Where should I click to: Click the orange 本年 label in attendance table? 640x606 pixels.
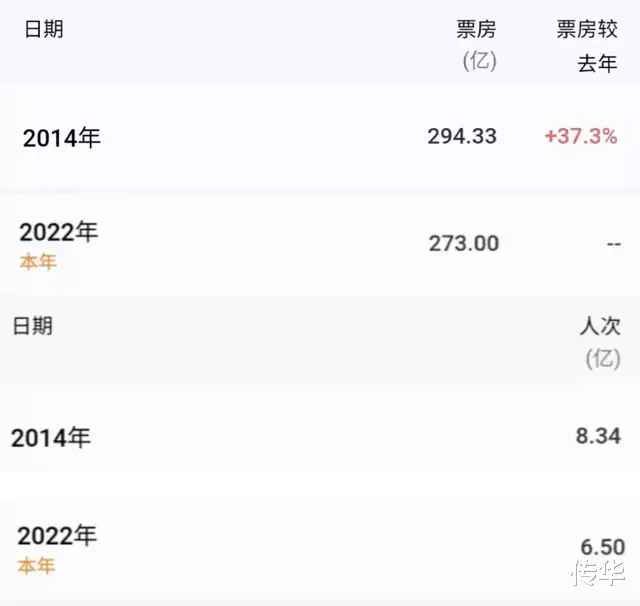(36, 566)
